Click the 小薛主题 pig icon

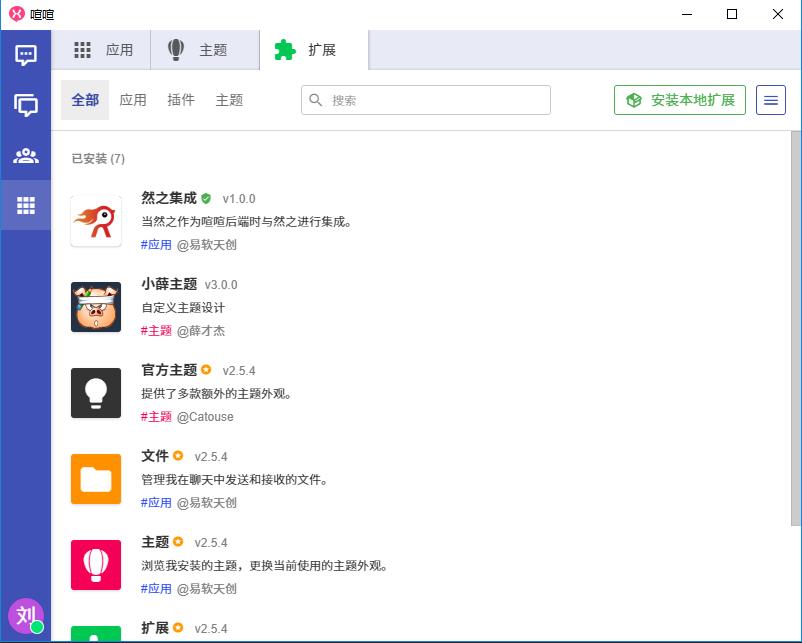point(96,307)
